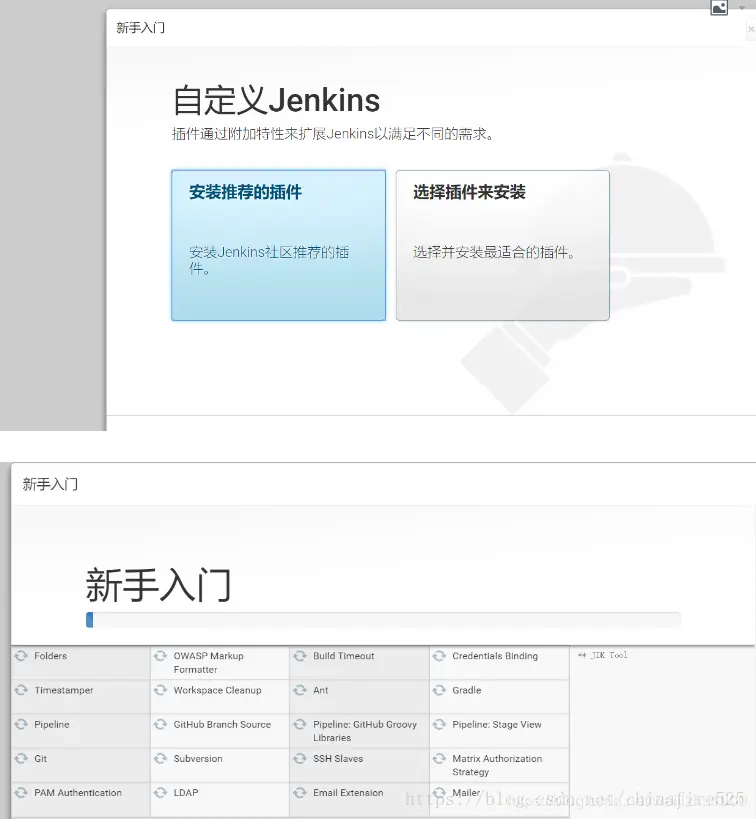The width and height of the screenshot is (756, 819).
Task: Click the spinner icon beside Email Extension
Action: pyautogui.click(x=300, y=792)
